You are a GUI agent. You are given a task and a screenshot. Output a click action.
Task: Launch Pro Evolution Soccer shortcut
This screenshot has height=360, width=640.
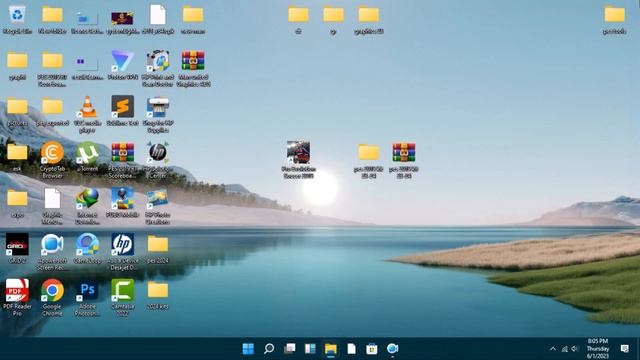pyautogui.click(x=298, y=152)
